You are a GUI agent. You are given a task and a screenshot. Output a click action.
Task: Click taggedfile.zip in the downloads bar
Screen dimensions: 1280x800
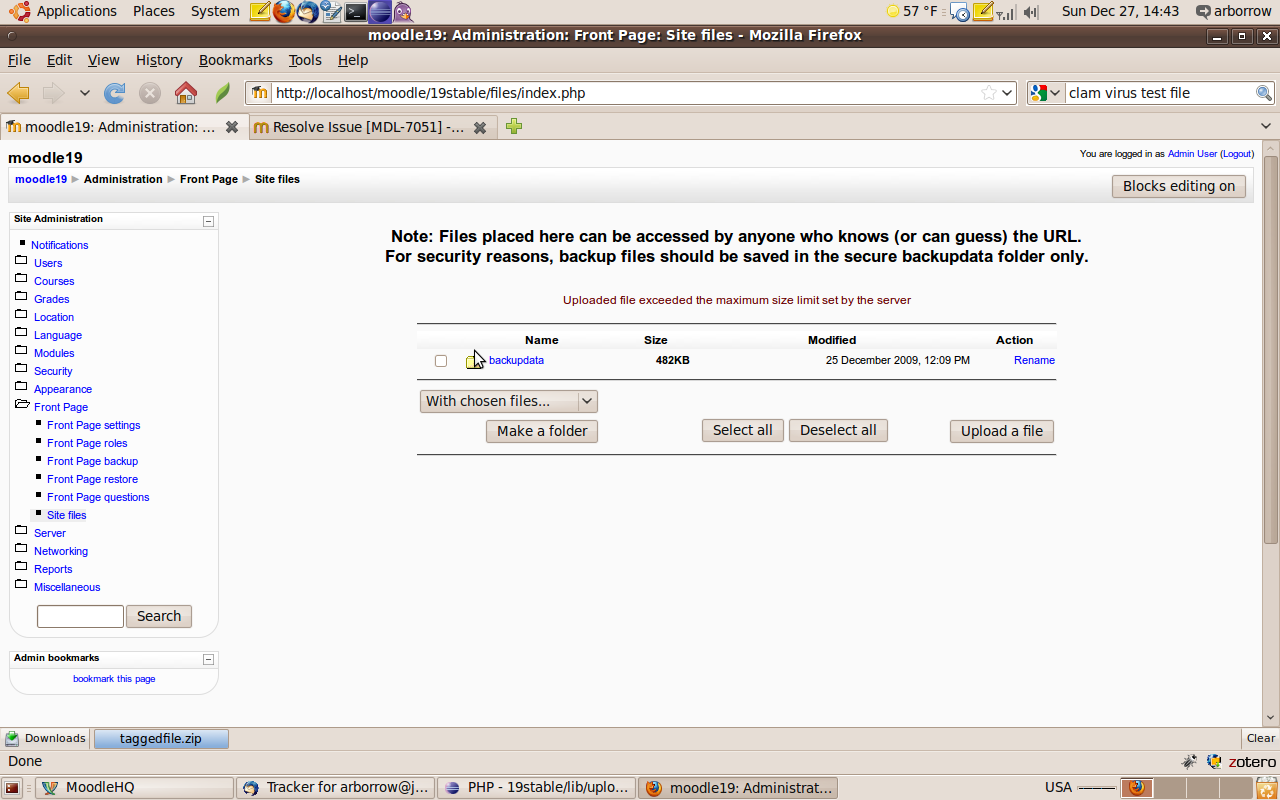161,739
